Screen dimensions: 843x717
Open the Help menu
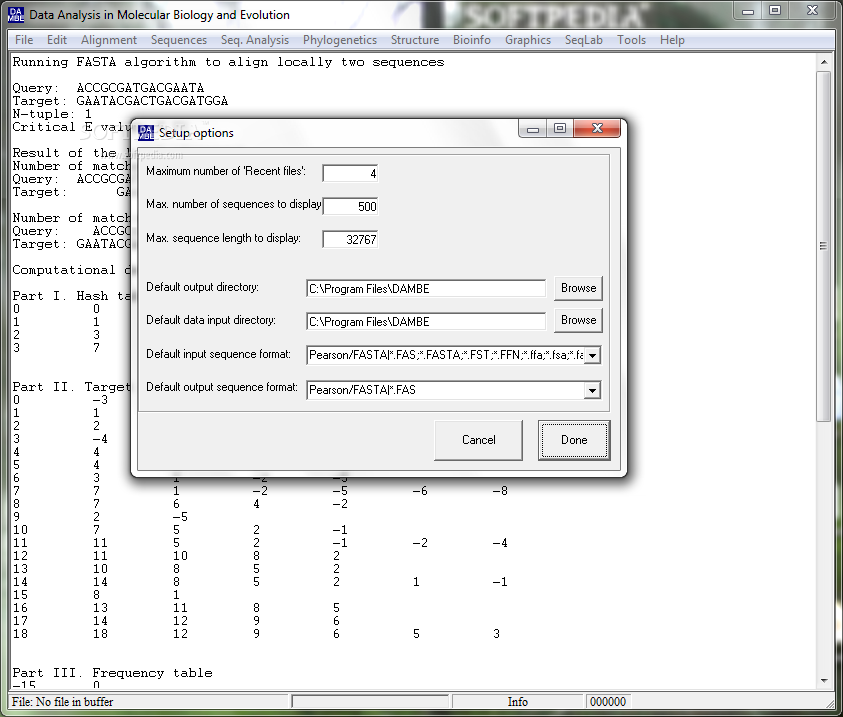(672, 40)
